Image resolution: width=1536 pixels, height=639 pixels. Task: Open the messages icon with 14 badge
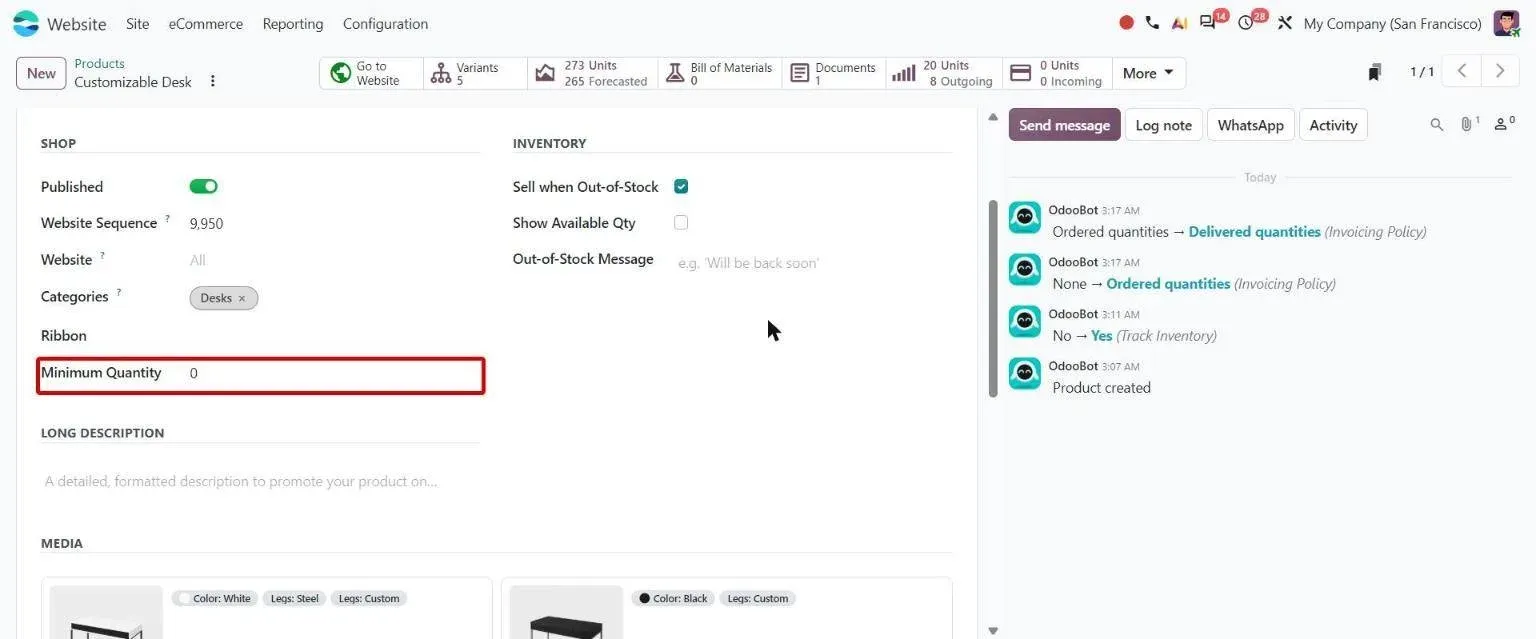coord(1208,23)
